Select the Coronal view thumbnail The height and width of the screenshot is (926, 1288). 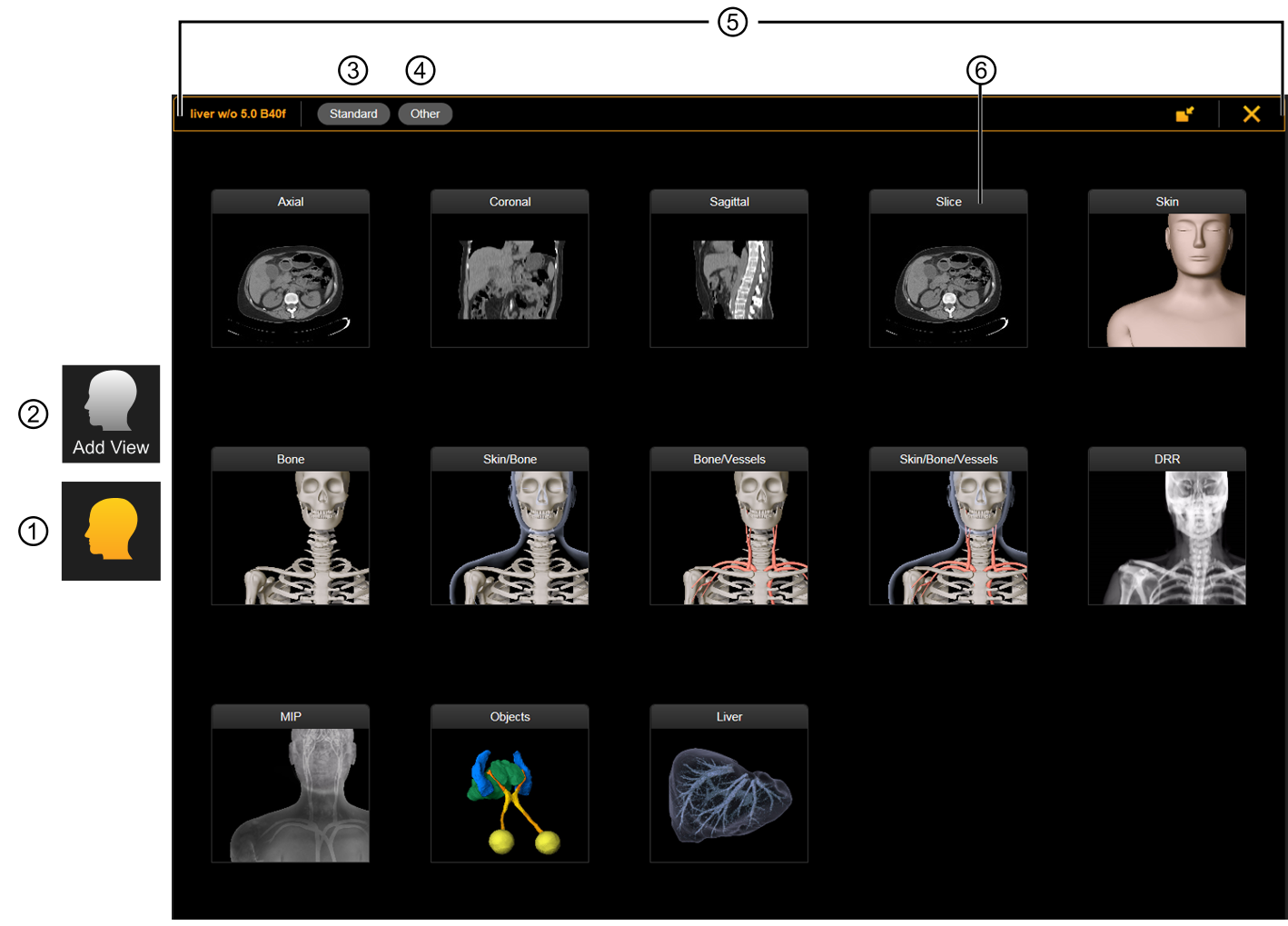click(x=510, y=268)
